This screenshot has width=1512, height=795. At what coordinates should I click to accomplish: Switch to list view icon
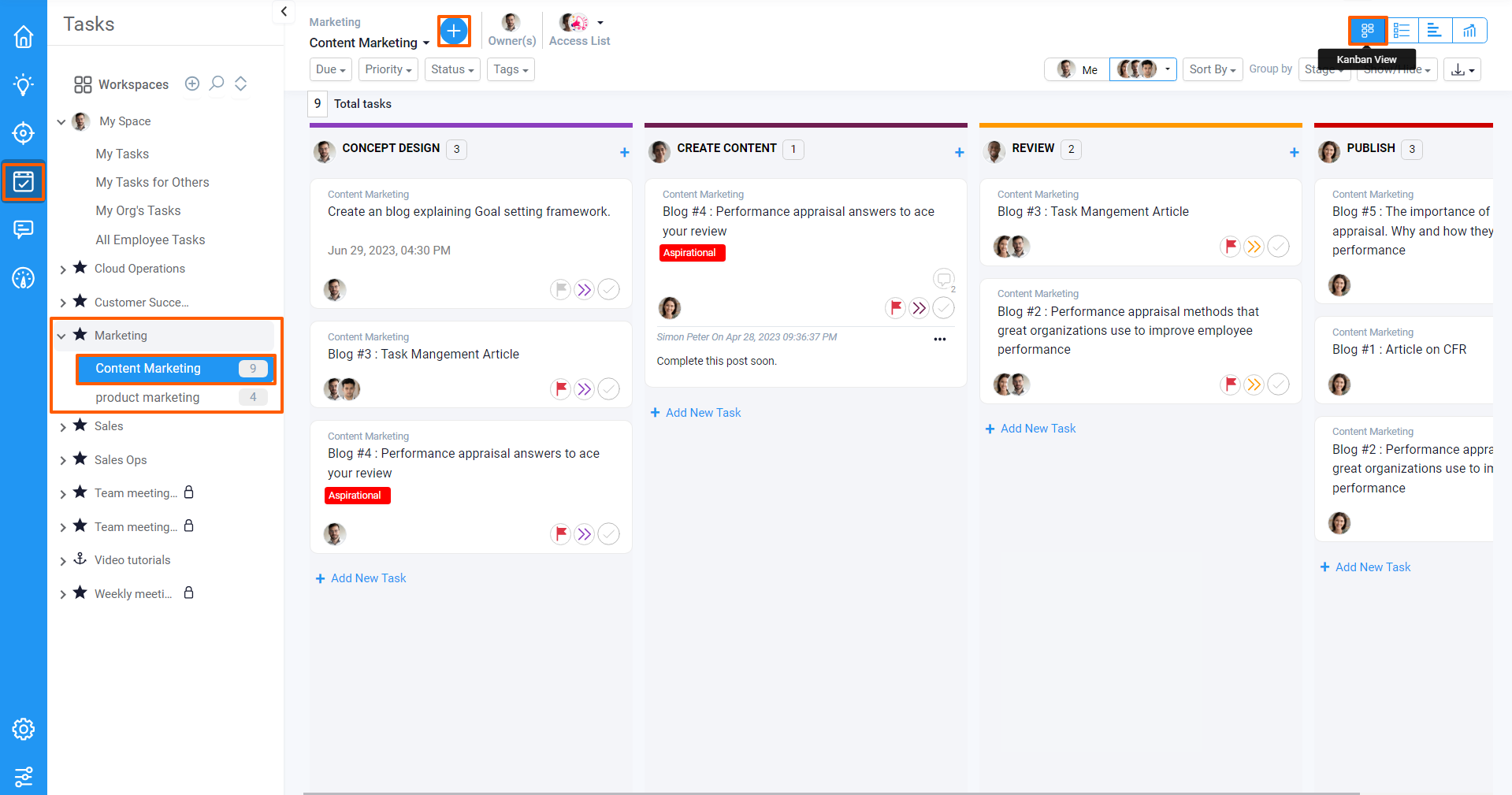(1402, 31)
